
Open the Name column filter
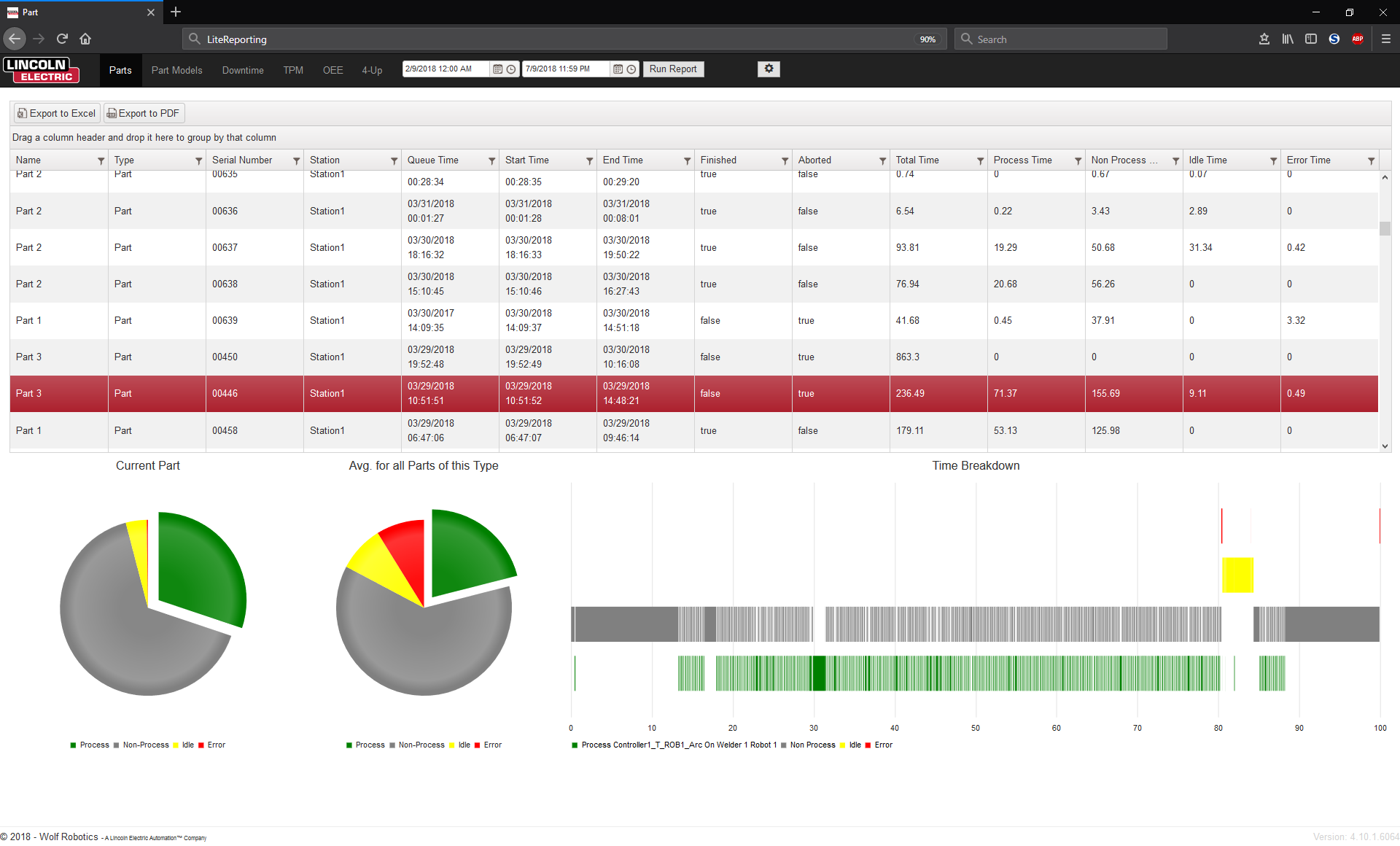coord(101,160)
